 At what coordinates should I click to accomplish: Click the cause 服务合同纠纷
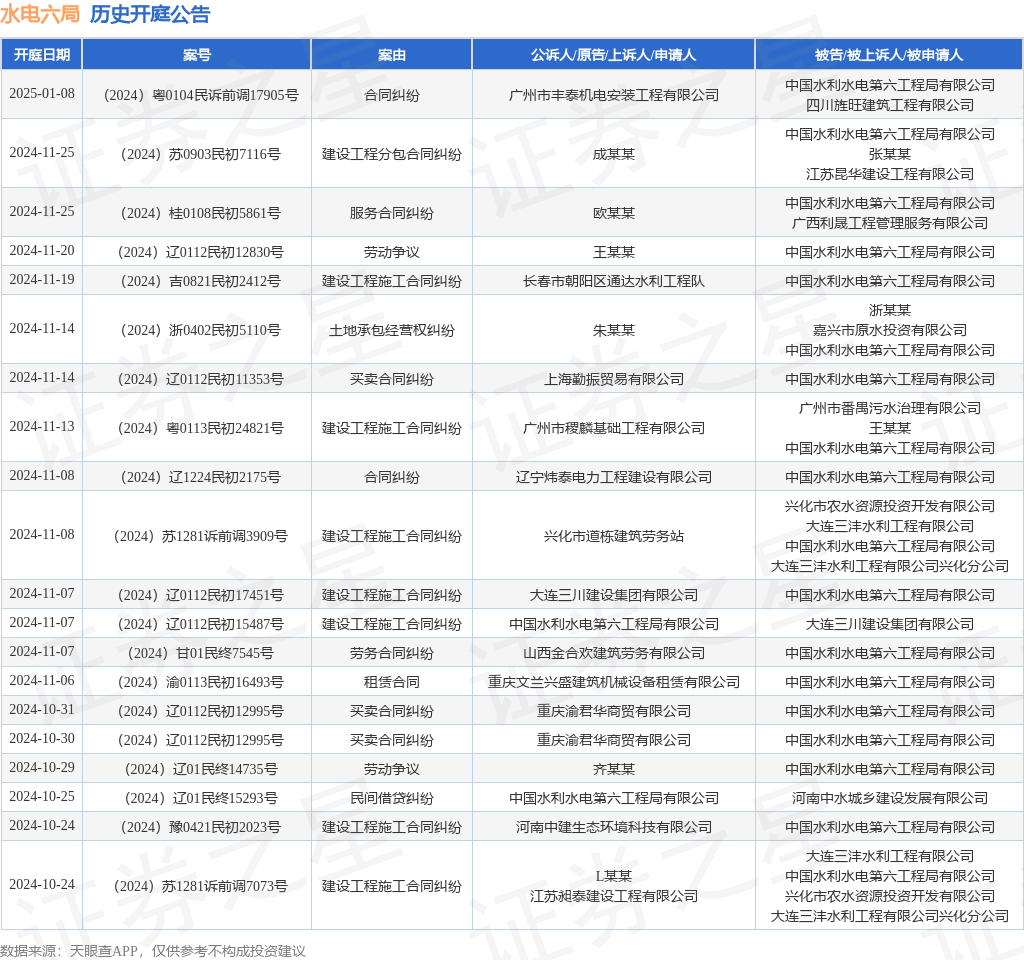pyautogui.click(x=392, y=213)
